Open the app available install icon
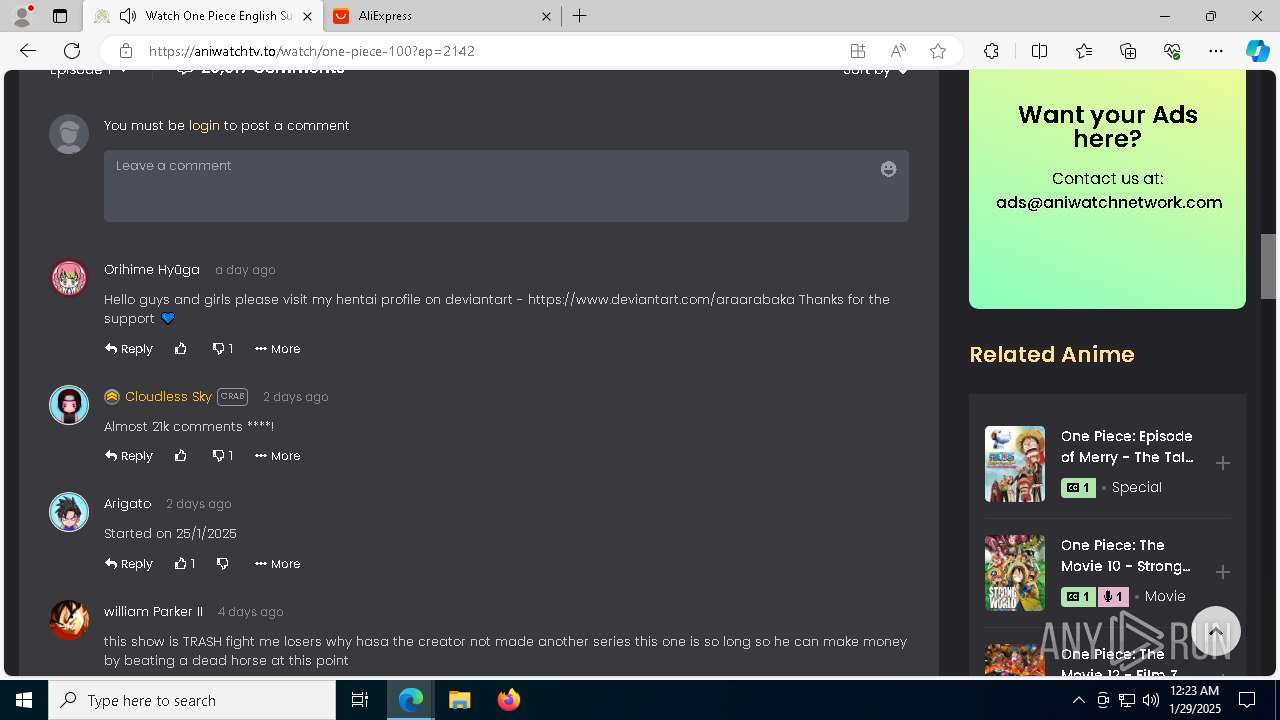The width and height of the screenshot is (1280, 720). (x=858, y=51)
